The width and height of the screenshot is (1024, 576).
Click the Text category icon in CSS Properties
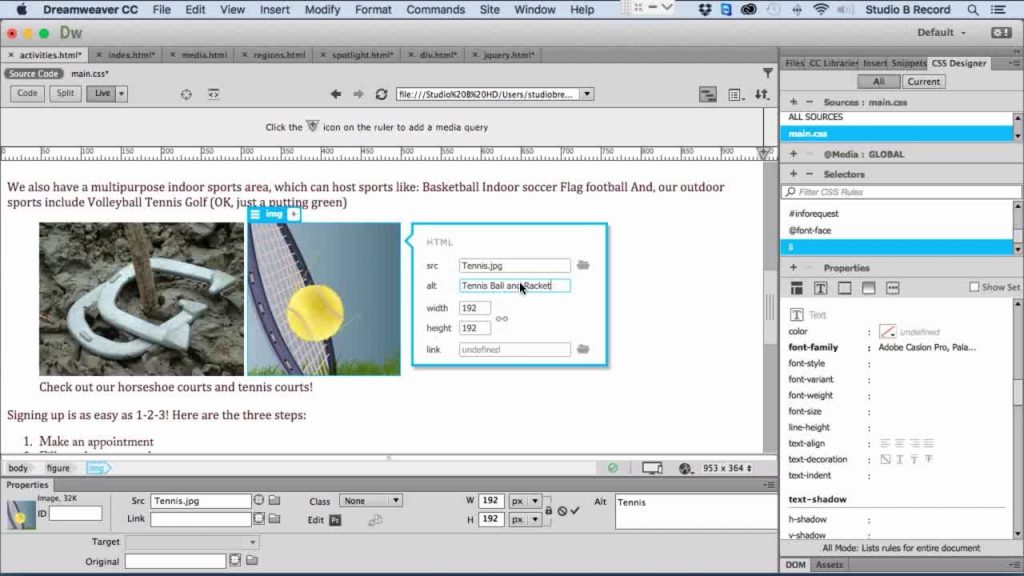(x=820, y=288)
